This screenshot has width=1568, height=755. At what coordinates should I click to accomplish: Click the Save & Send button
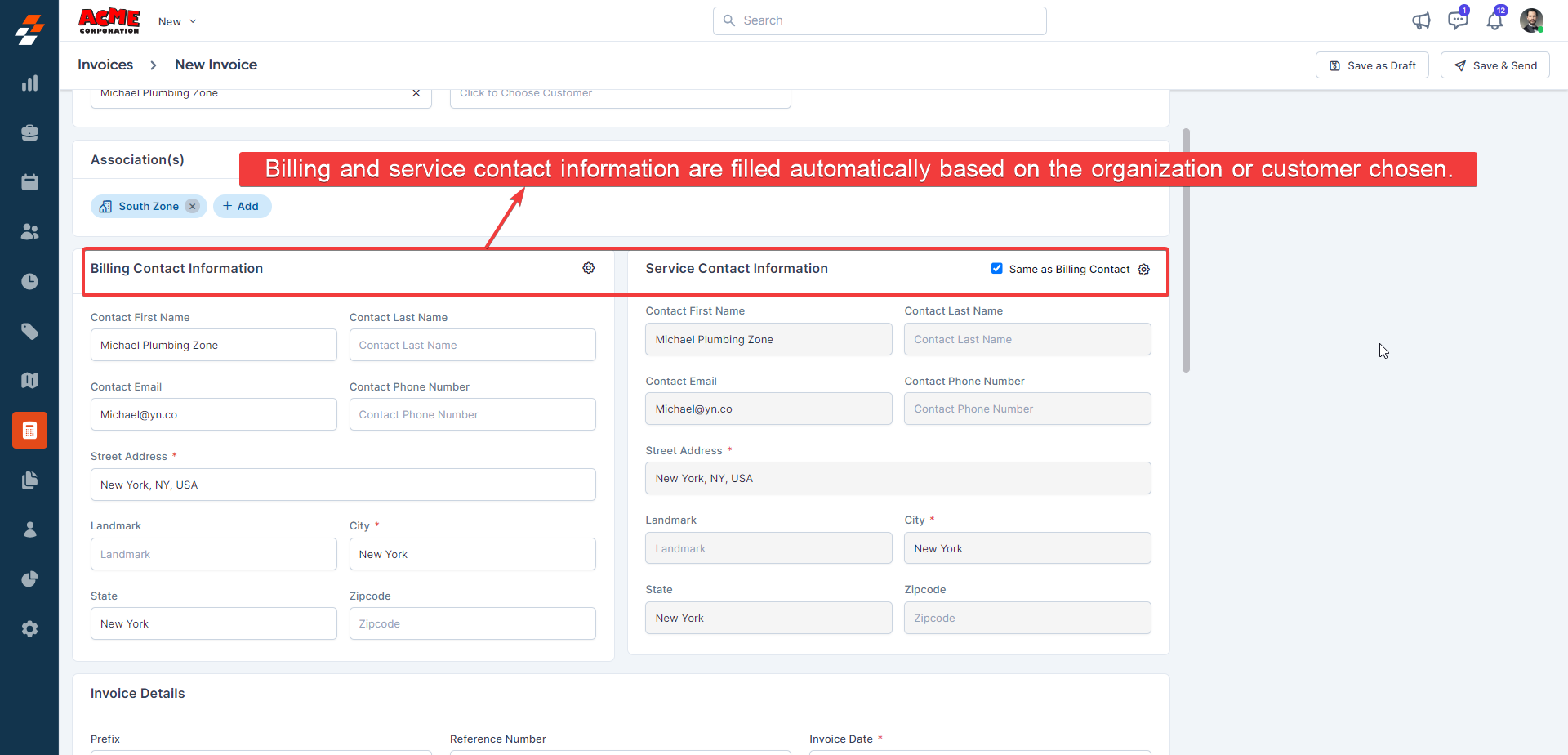[x=1494, y=65]
